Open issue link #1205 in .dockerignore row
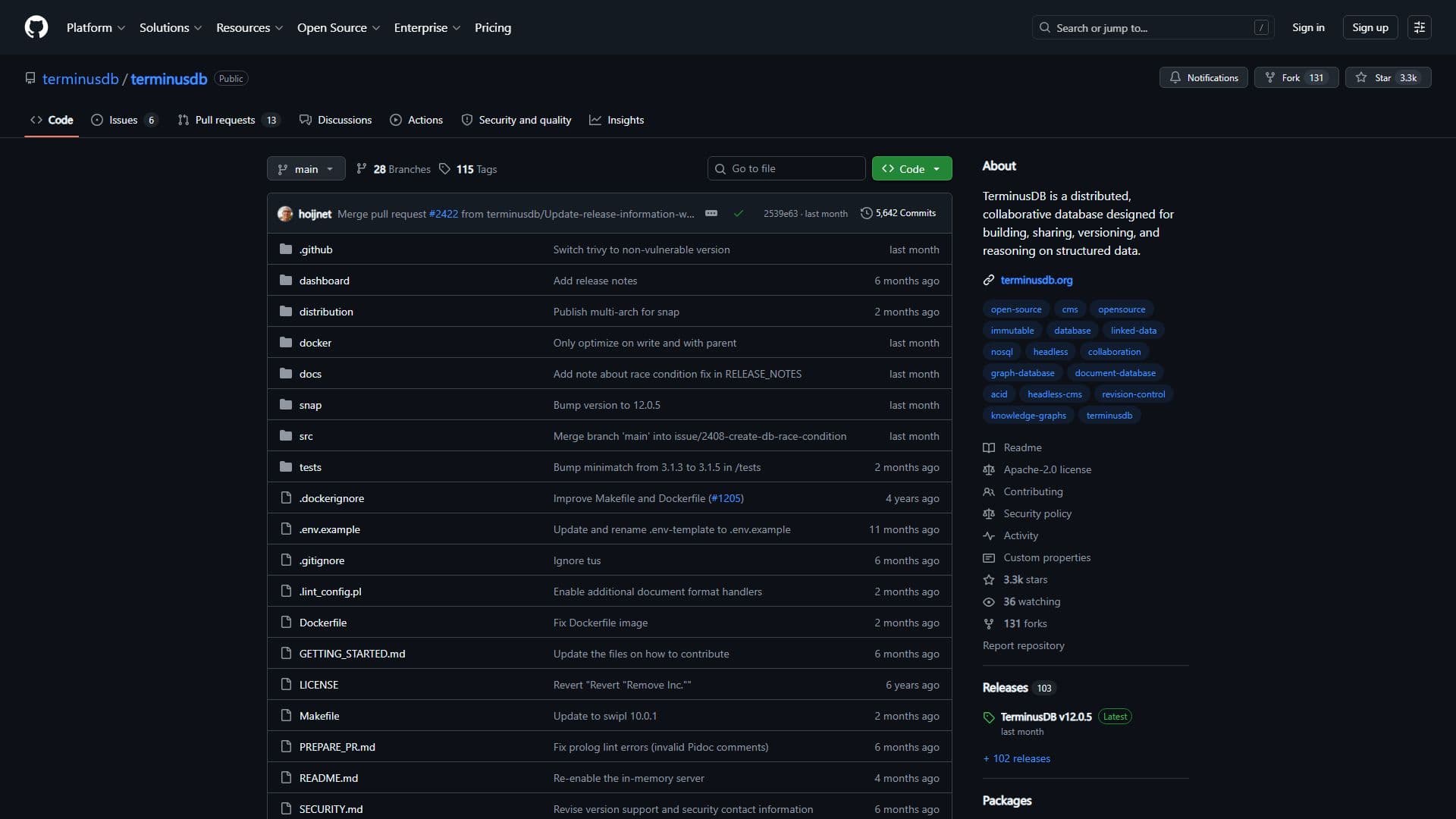Screen dimensions: 1456x819 click(726, 498)
